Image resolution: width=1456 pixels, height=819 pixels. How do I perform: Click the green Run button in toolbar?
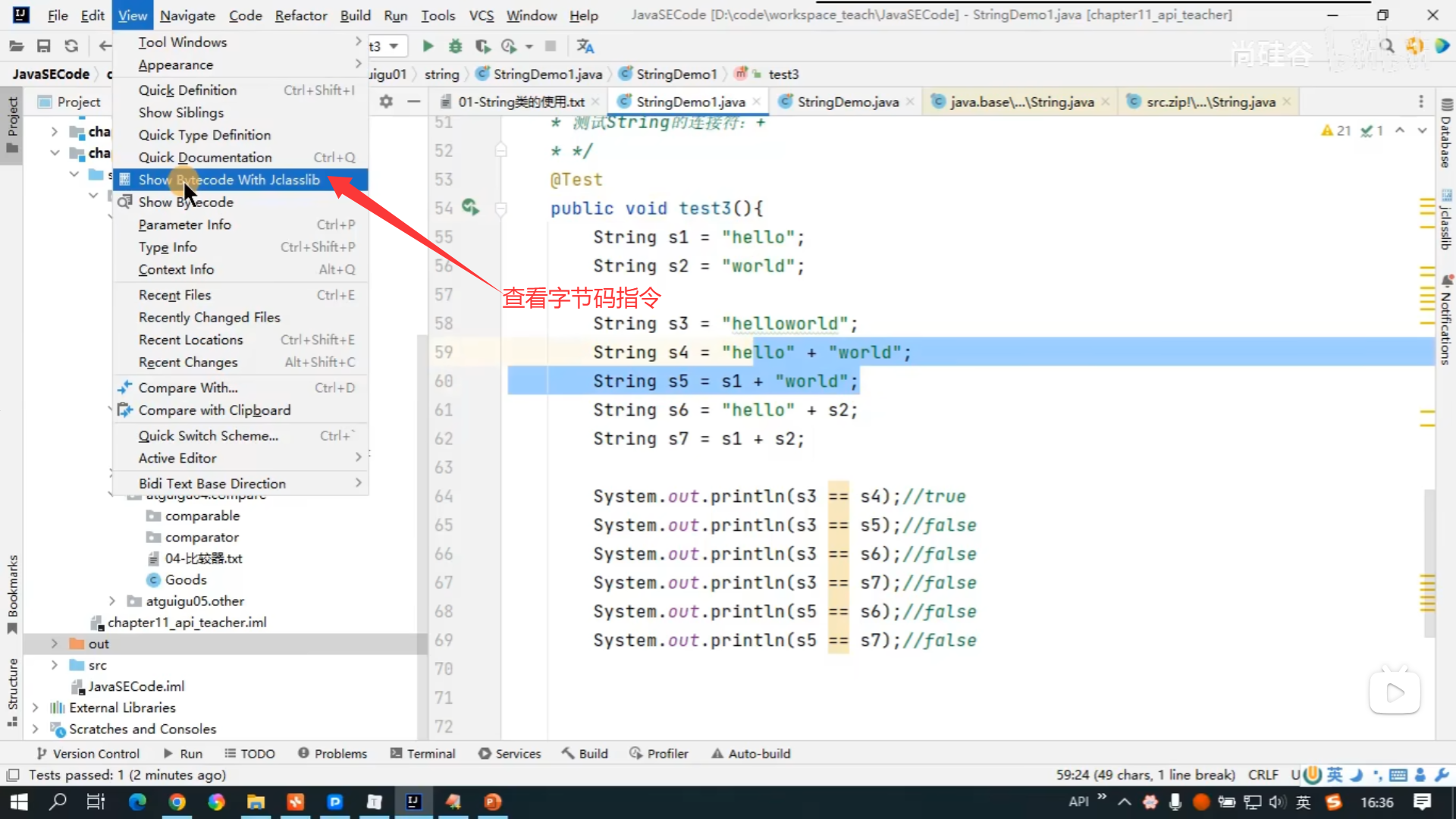click(428, 46)
